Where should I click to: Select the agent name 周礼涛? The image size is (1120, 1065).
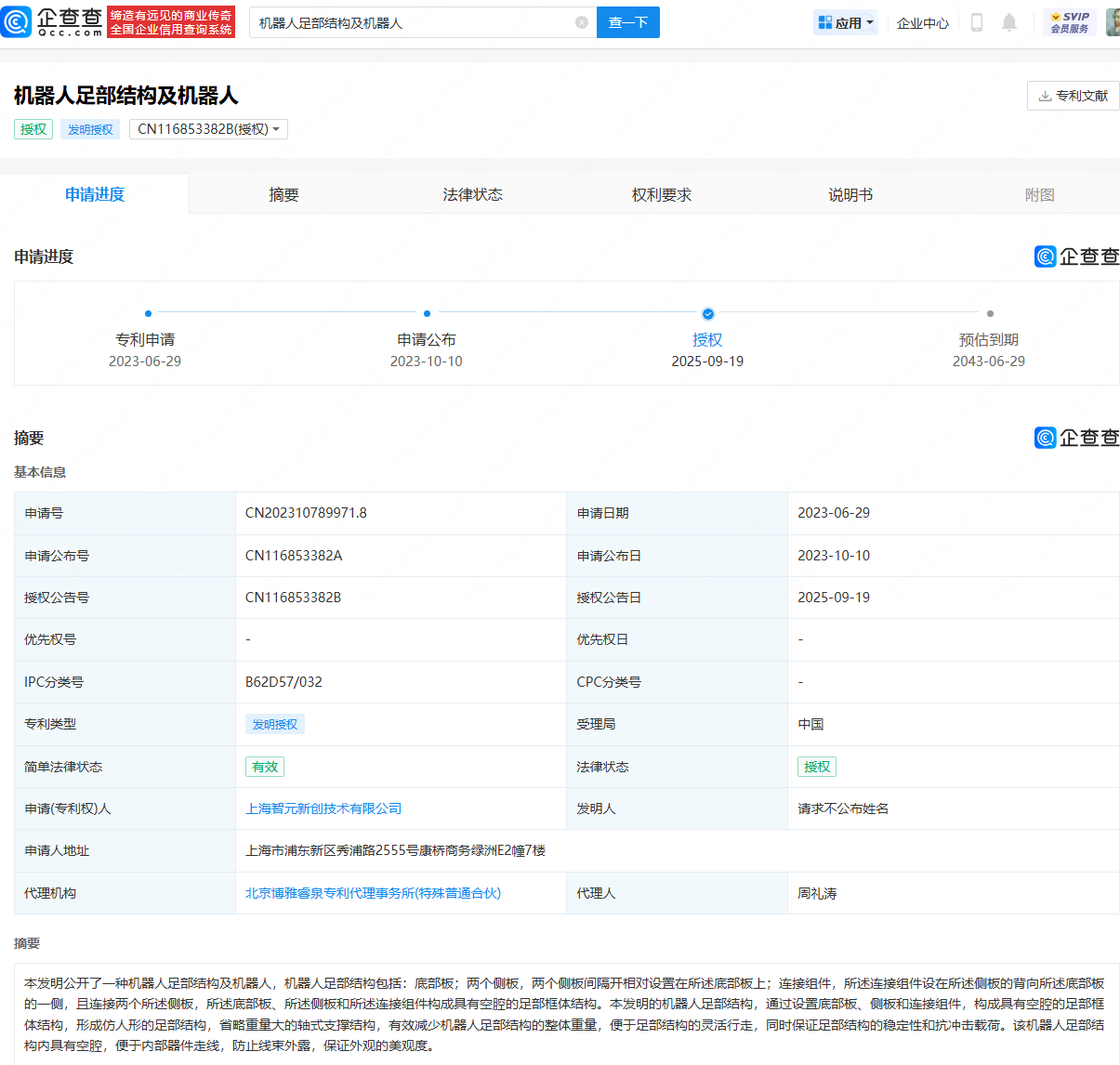tap(817, 893)
